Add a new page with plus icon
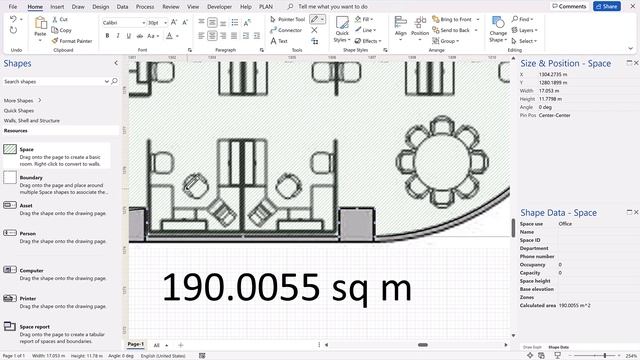 pyautogui.click(x=181, y=345)
